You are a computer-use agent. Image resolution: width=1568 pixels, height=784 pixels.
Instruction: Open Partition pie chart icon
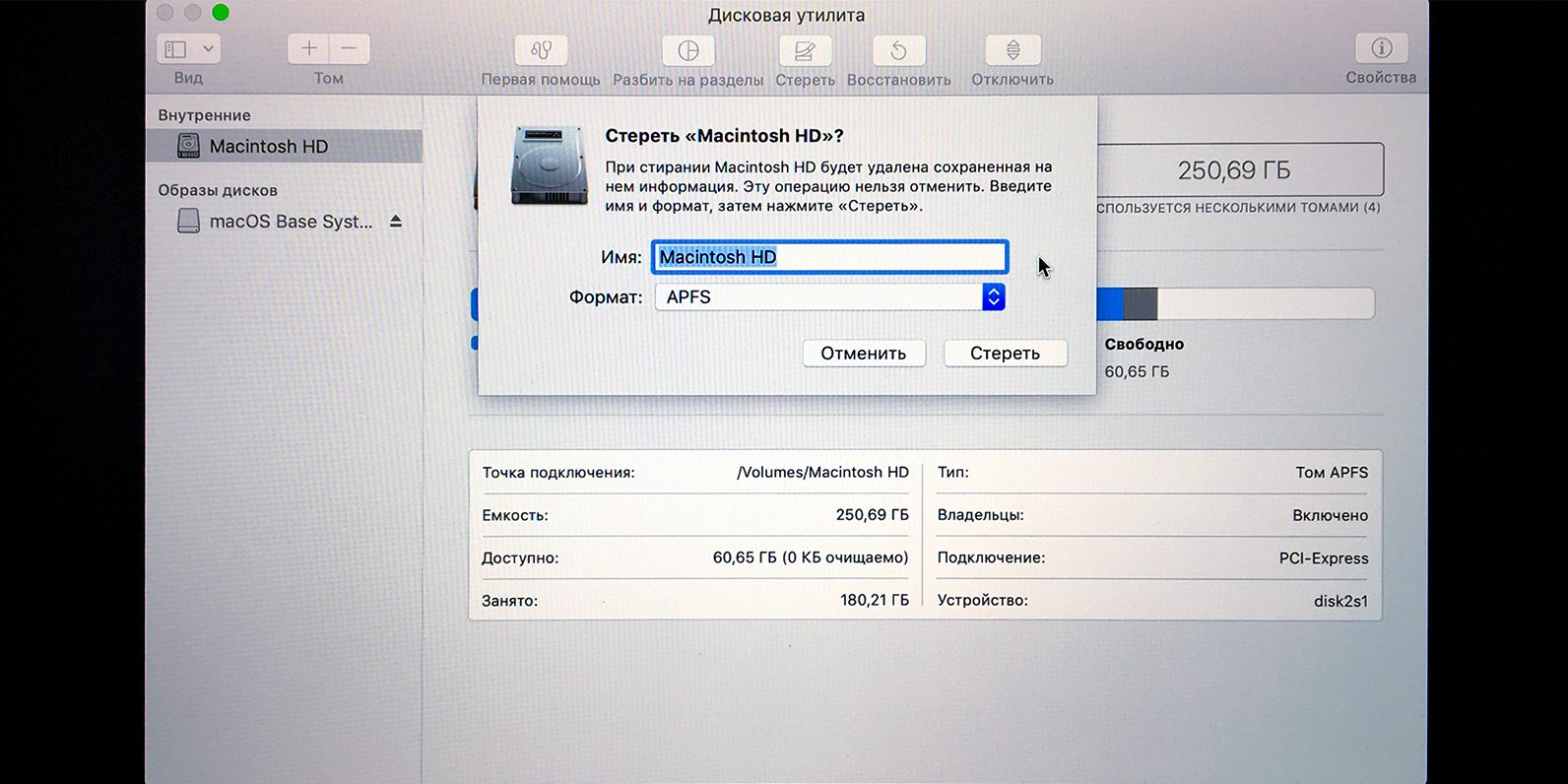click(688, 49)
